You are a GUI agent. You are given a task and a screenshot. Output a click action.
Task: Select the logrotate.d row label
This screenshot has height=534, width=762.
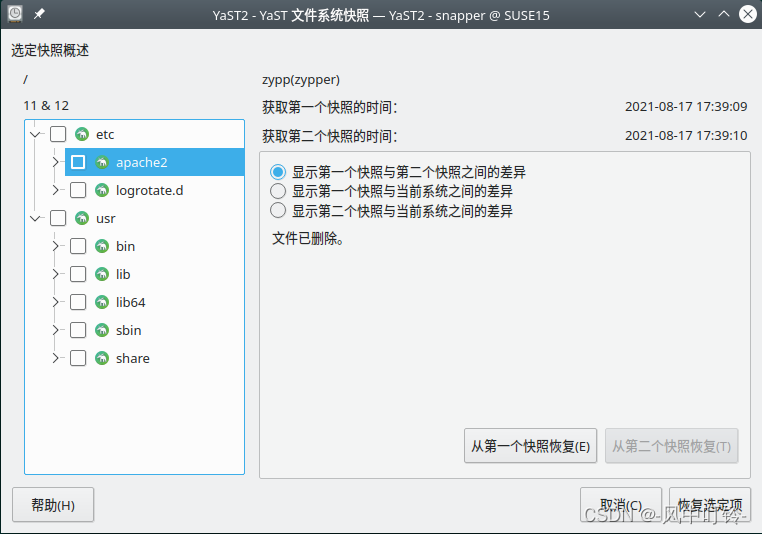pyautogui.click(x=150, y=190)
